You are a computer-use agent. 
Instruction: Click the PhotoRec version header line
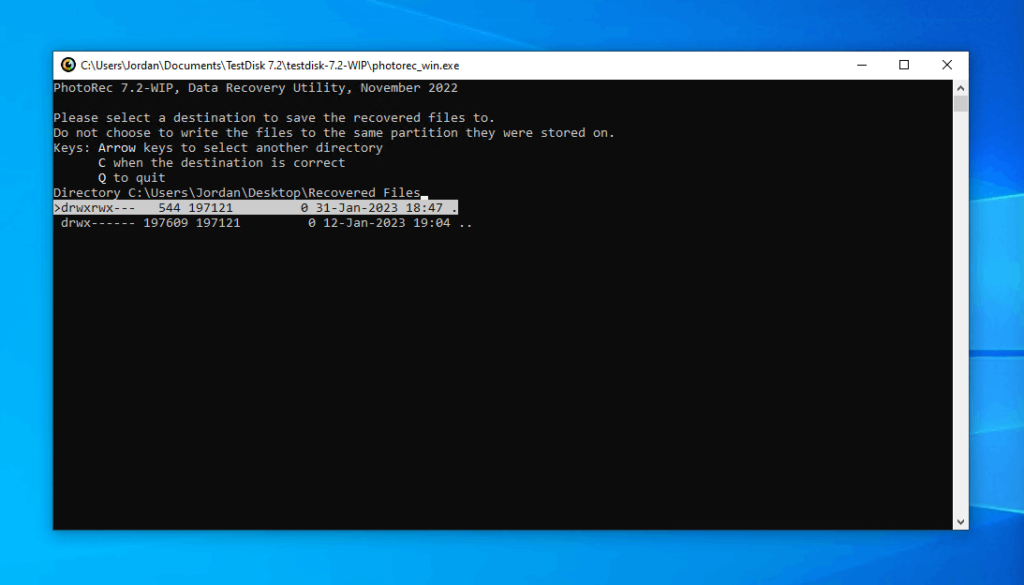pos(256,87)
